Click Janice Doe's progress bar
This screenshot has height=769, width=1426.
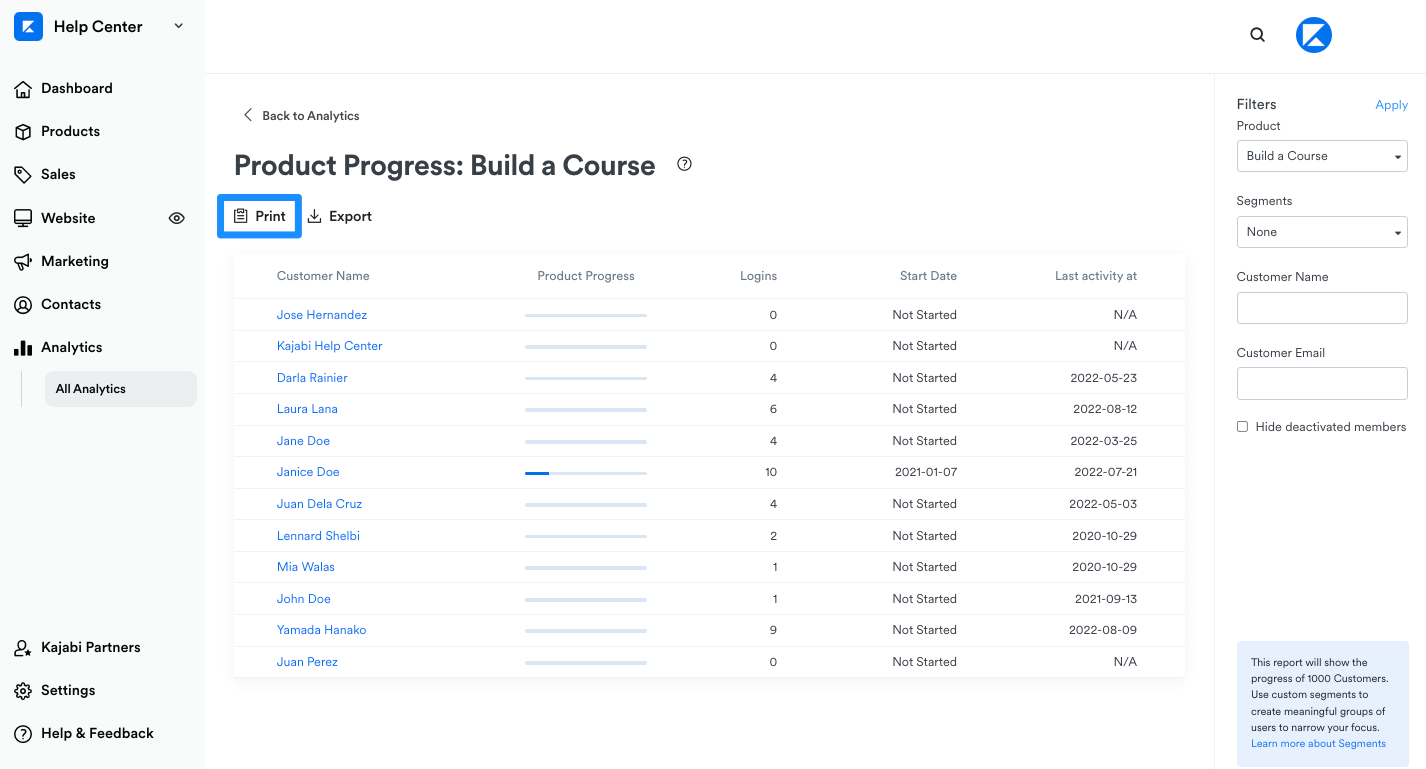586,473
